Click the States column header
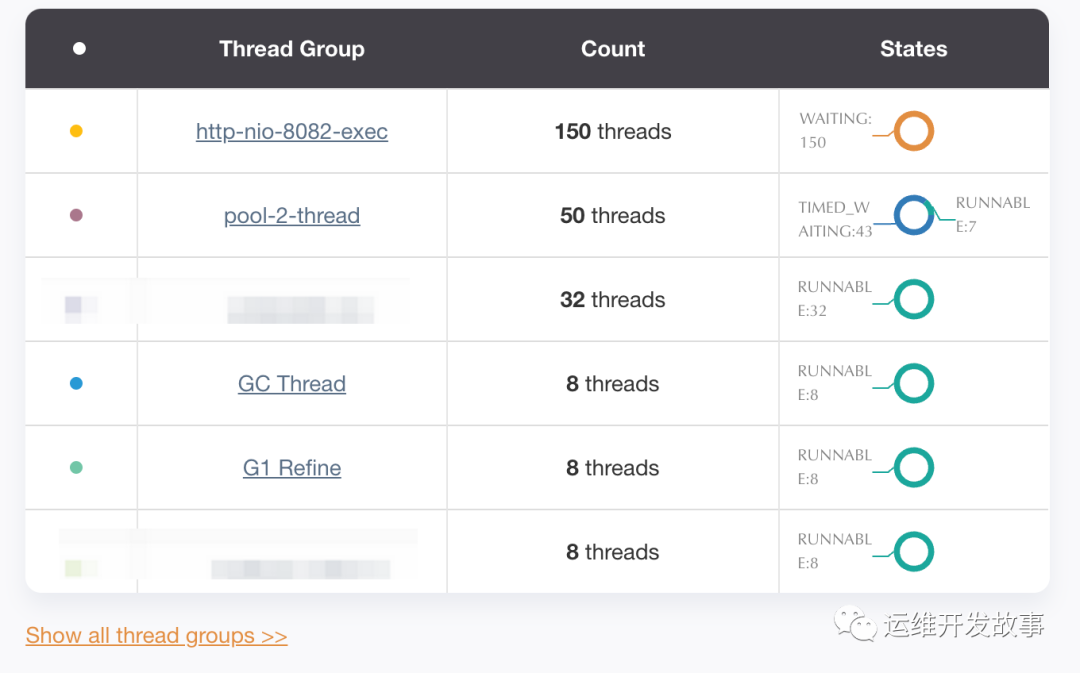This screenshot has width=1080, height=673. [x=913, y=49]
